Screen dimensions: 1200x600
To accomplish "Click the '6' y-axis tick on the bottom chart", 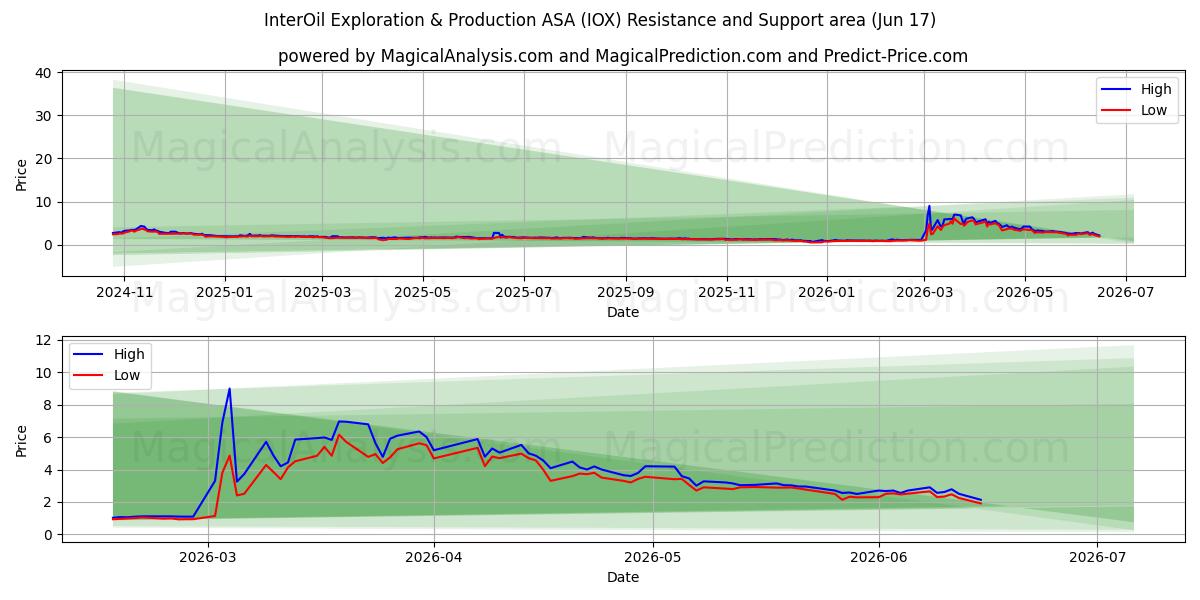I will (48, 438).
